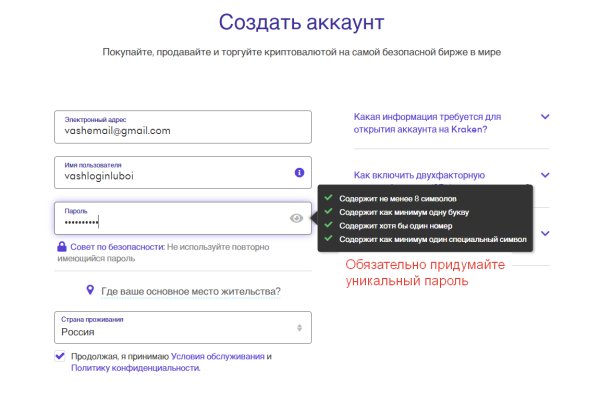Uncheck the terms acceptance checkbox
Screen dimensions: 600x400
click(x=61, y=355)
